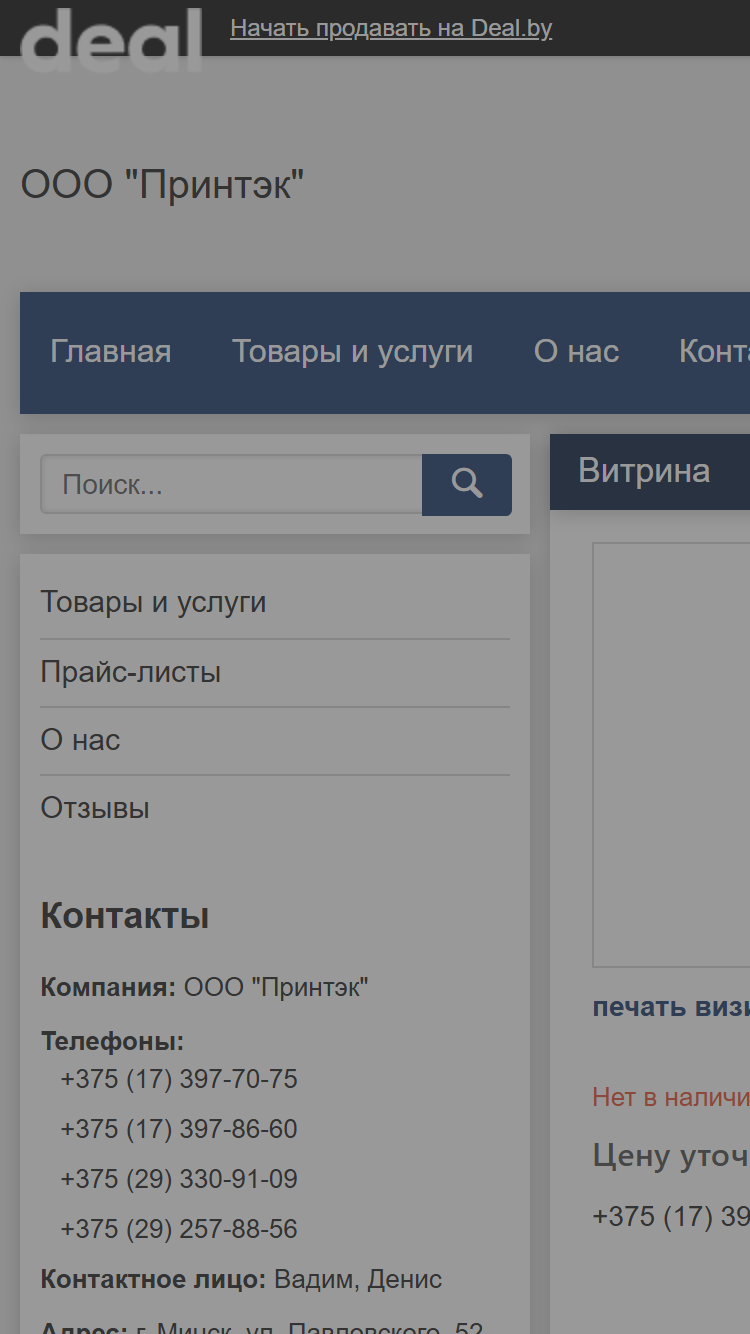Click 'Цену уточняйте' price text
Viewport: 750px width, 1334px height.
pos(671,1156)
